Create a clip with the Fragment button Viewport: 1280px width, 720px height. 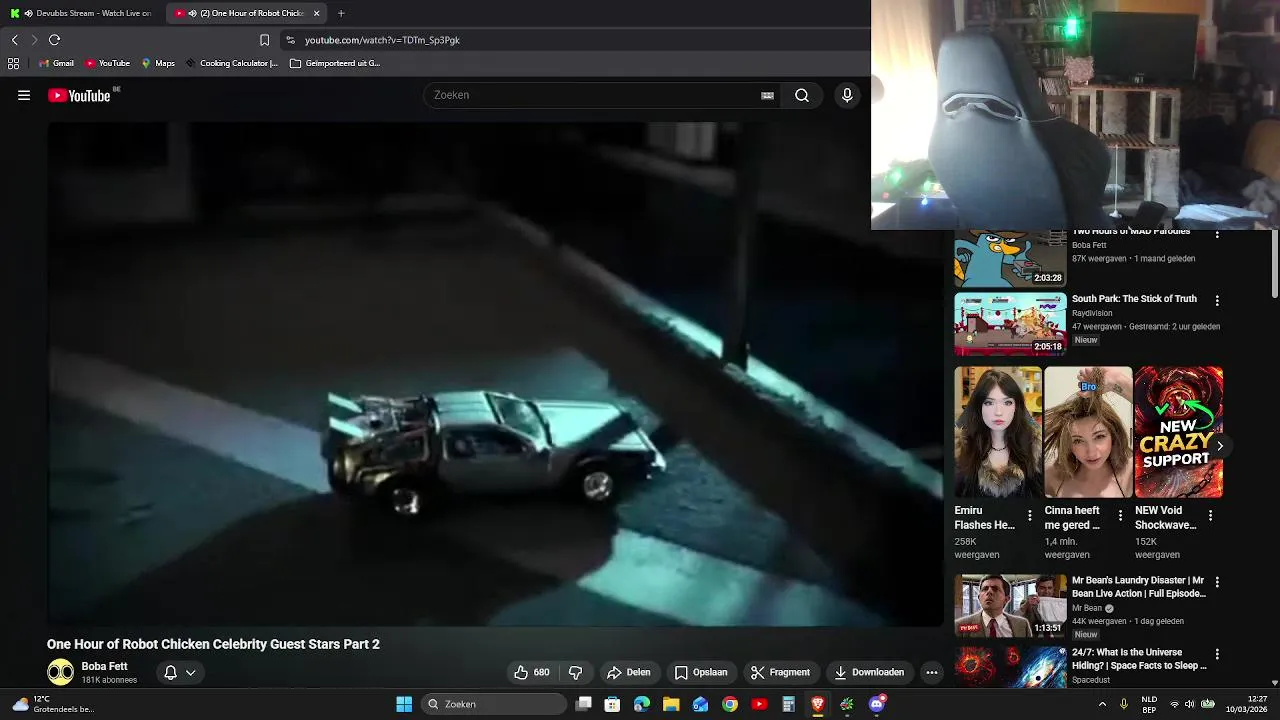click(780, 672)
